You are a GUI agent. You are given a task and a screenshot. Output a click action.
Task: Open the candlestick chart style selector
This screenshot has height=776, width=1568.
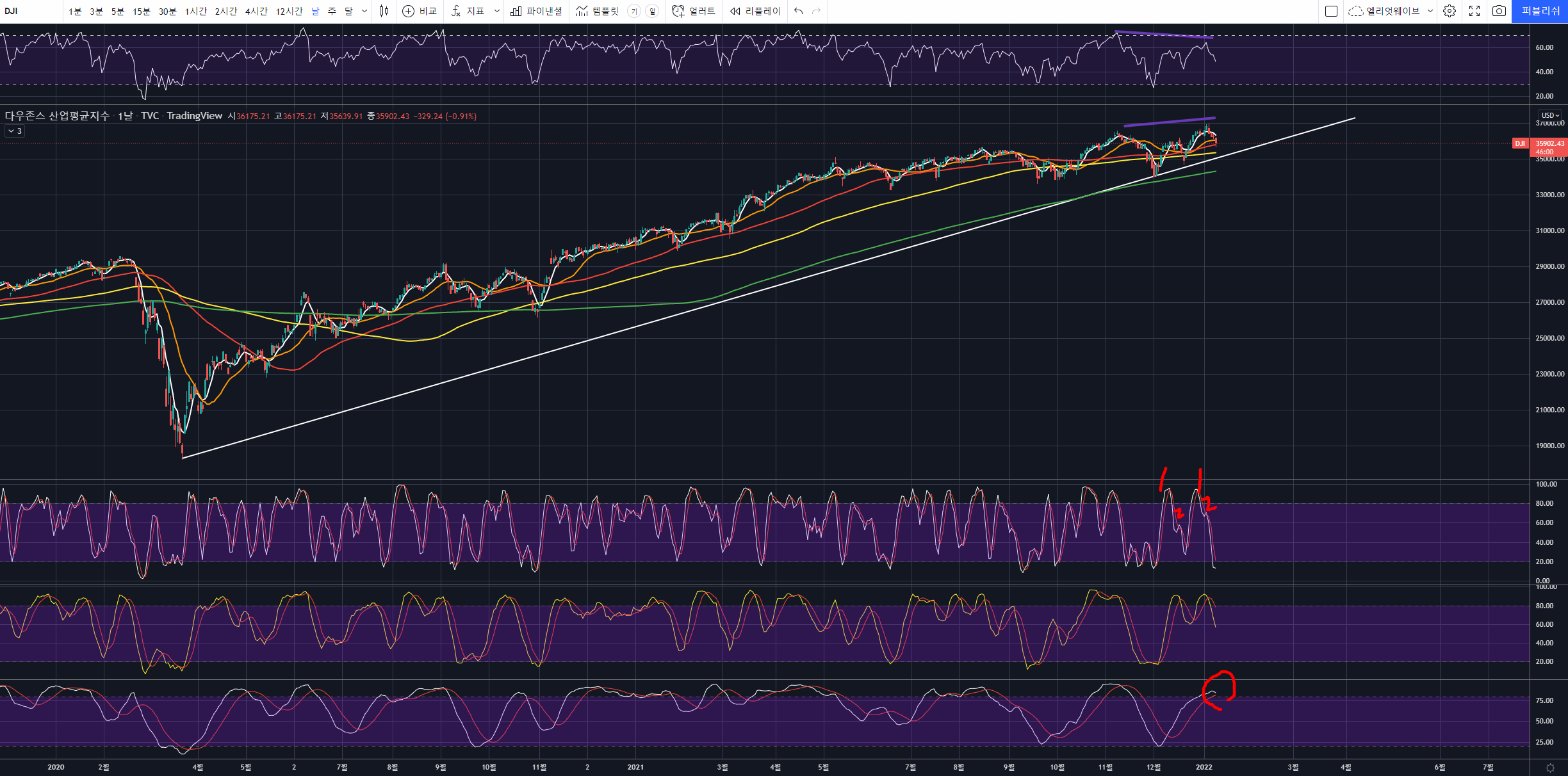coord(384,11)
